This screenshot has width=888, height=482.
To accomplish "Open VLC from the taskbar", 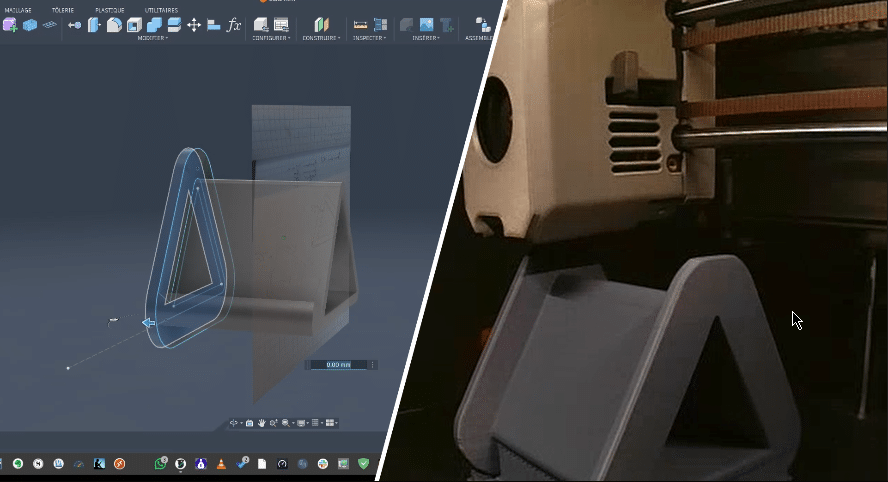I will coord(221,464).
